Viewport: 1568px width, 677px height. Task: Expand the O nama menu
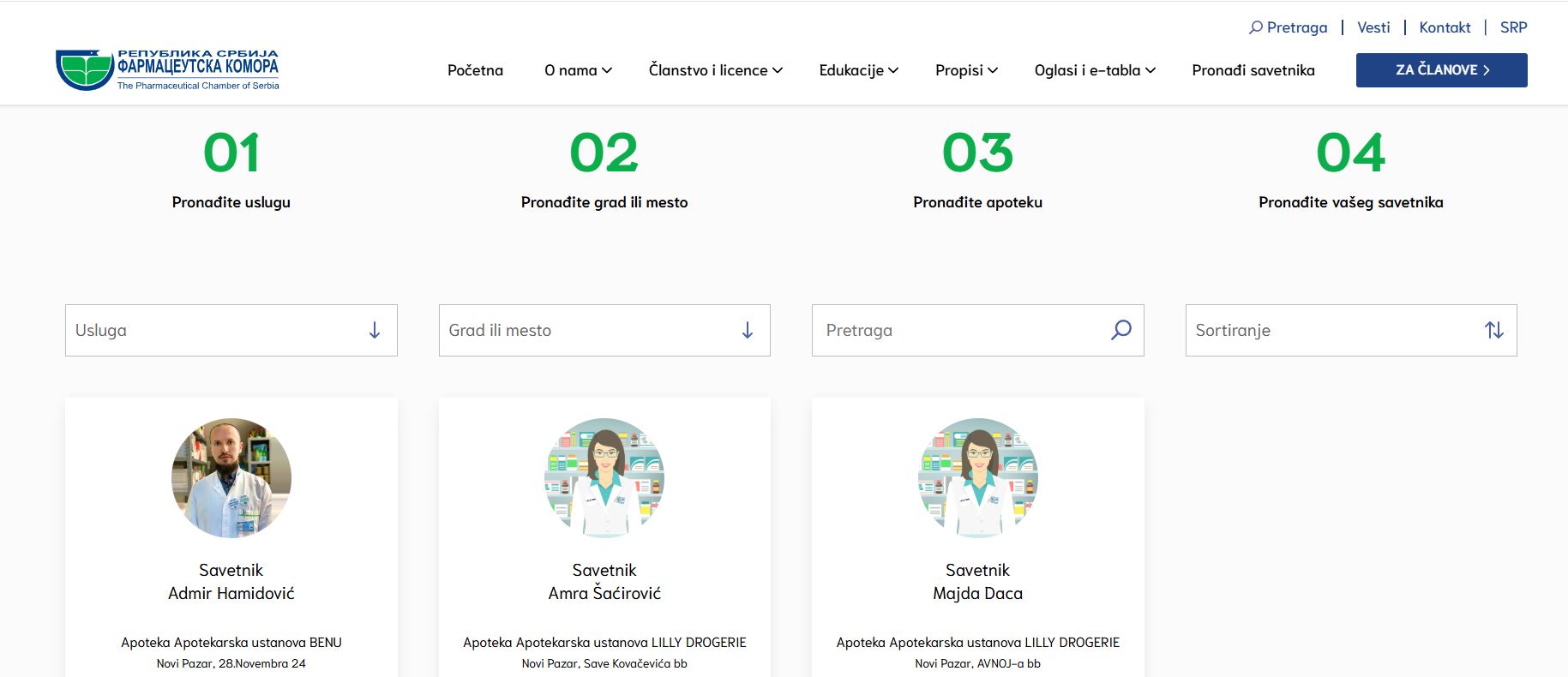tap(578, 70)
